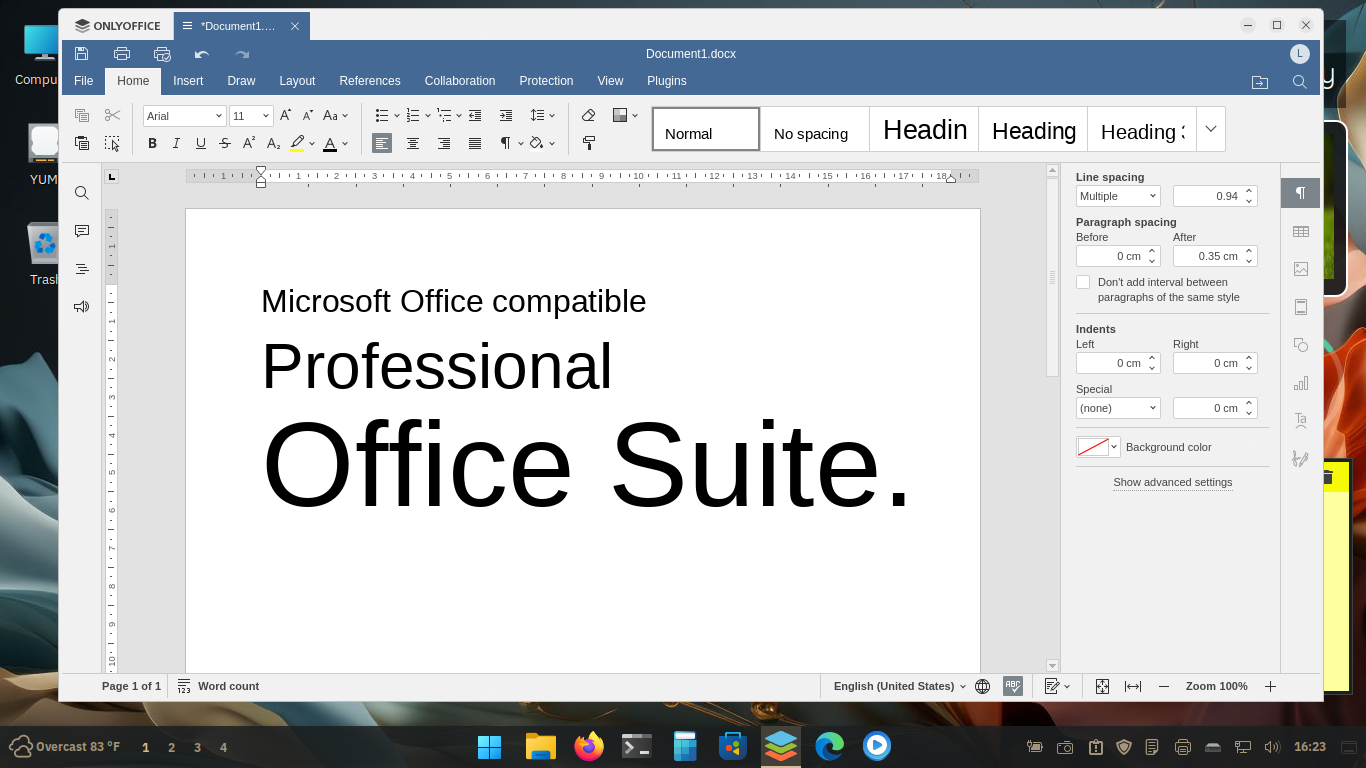Viewport: 1366px width, 768px height.
Task: Toggle Italic formatting
Action: pos(177,143)
